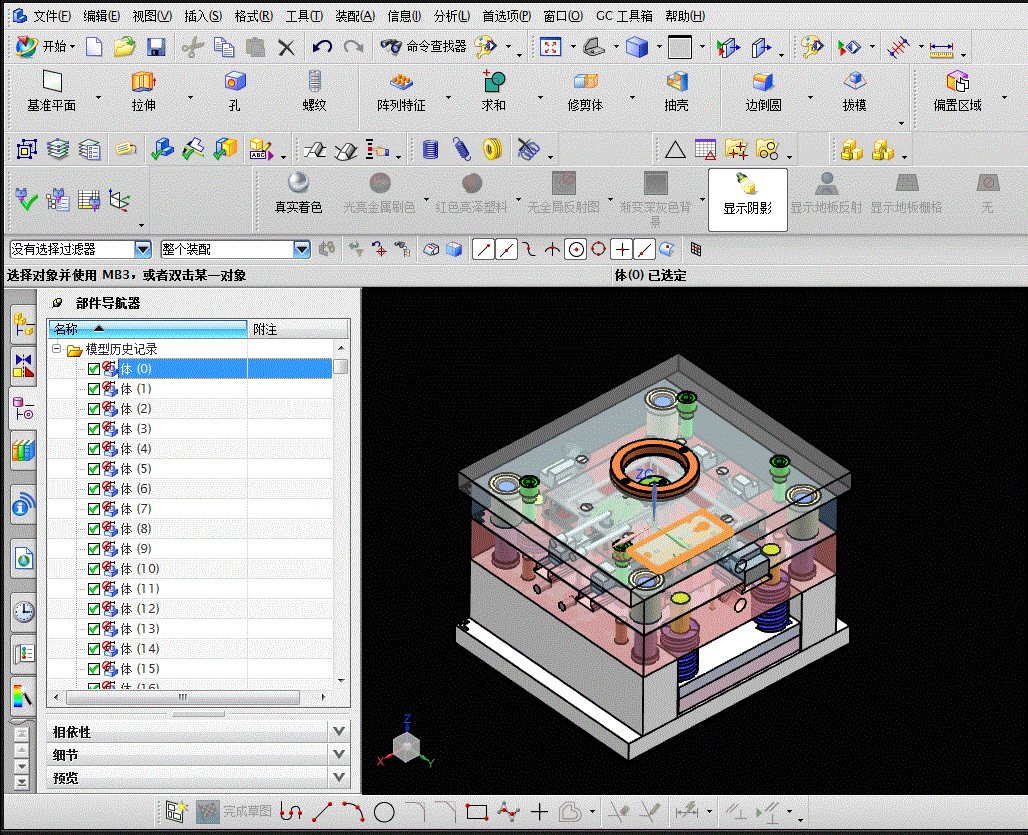Open the Internet Explorer sidebar tab
Image resolution: width=1028 pixels, height=835 pixels.
click(24, 559)
